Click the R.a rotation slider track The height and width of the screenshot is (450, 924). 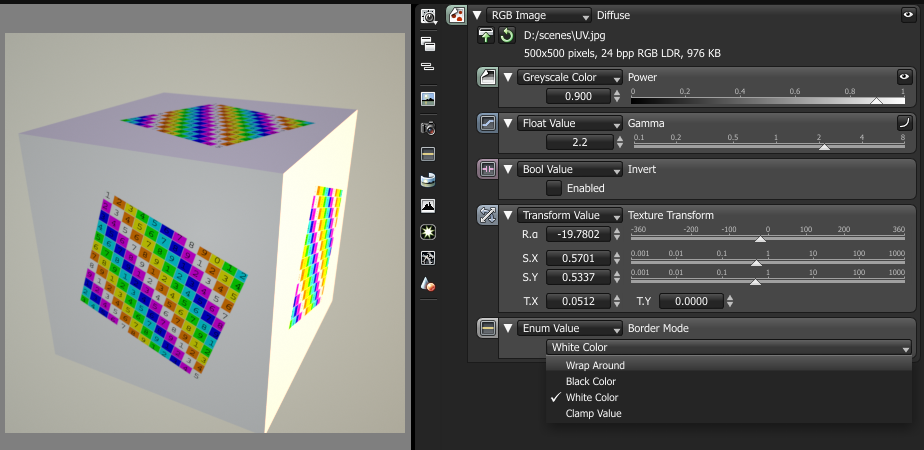[x=768, y=238]
